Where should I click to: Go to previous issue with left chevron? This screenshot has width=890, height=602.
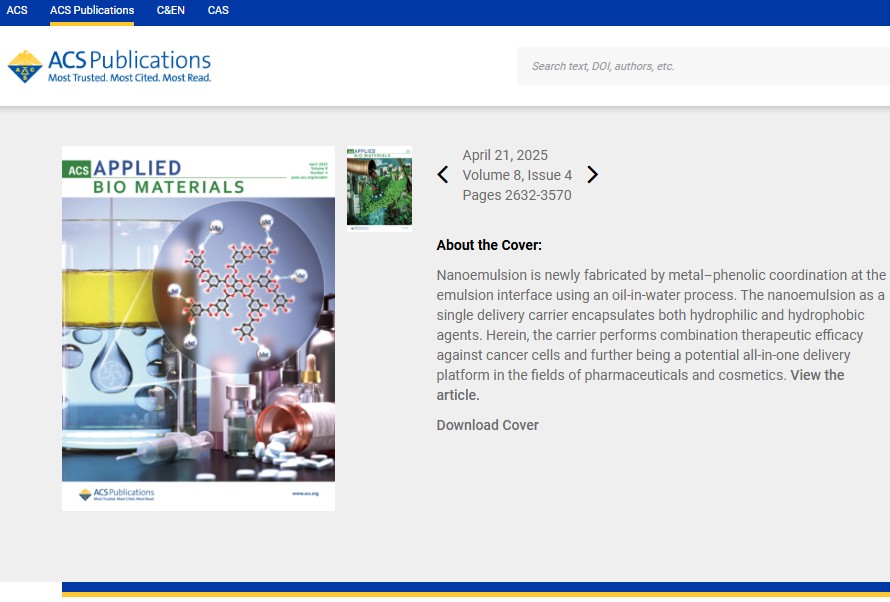coord(443,175)
